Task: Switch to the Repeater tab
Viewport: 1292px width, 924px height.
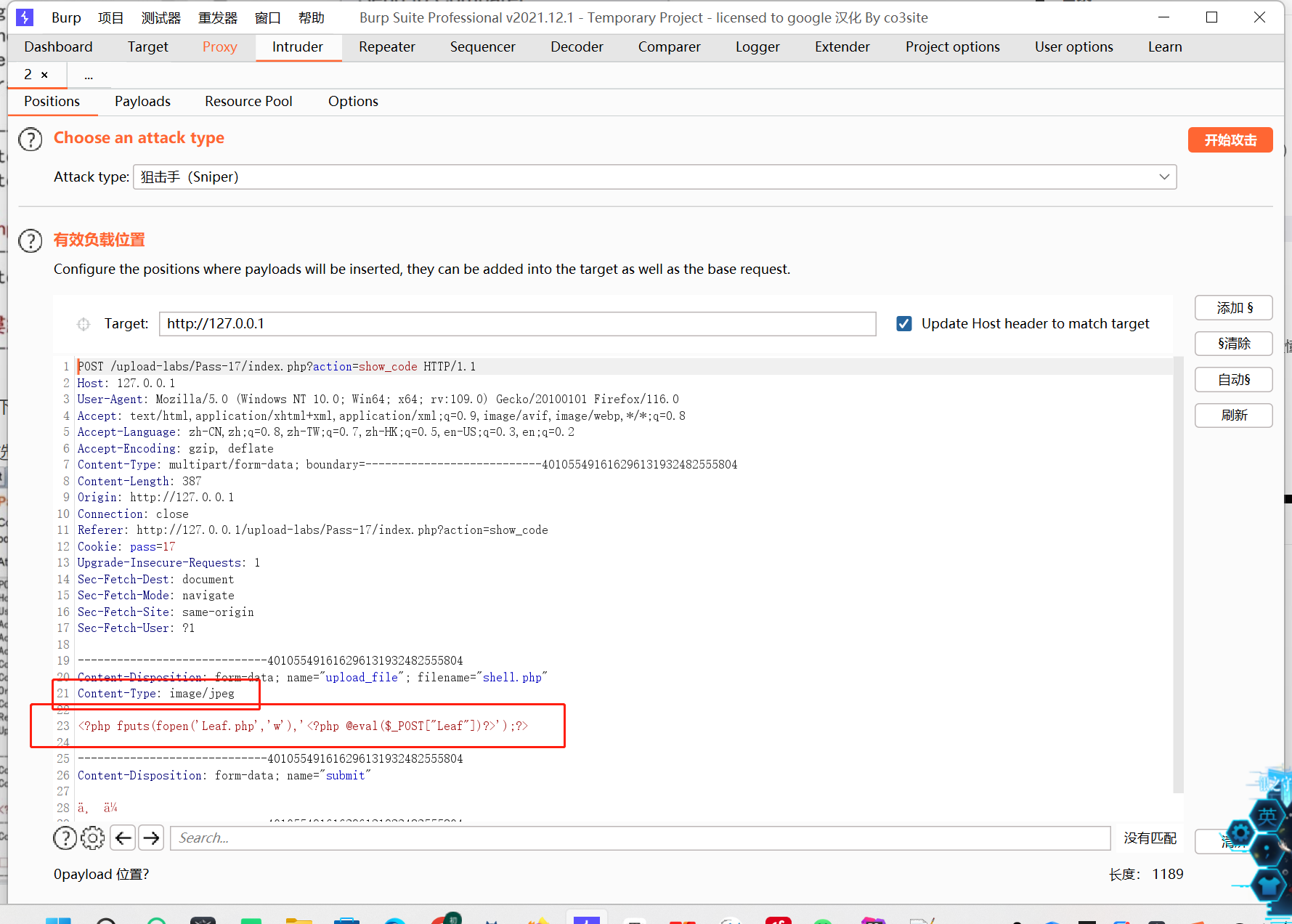Action: pos(387,47)
